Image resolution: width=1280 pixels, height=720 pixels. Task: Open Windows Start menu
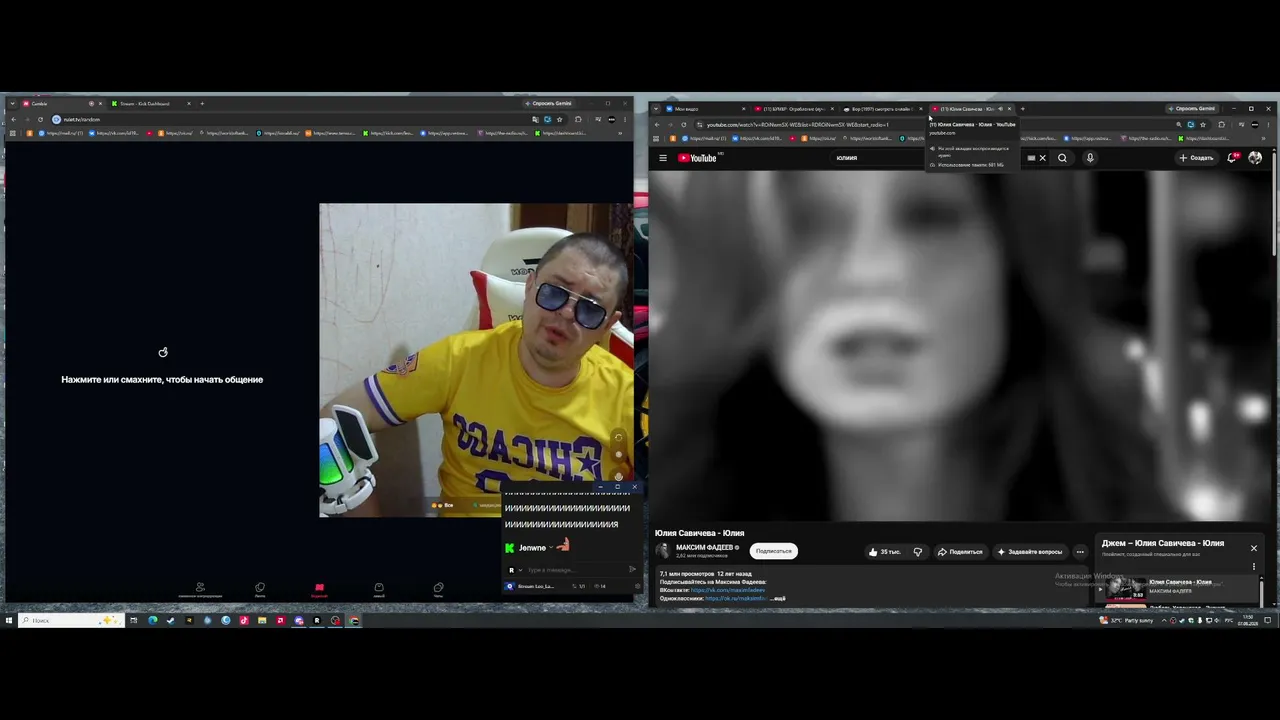pyautogui.click(x=9, y=620)
